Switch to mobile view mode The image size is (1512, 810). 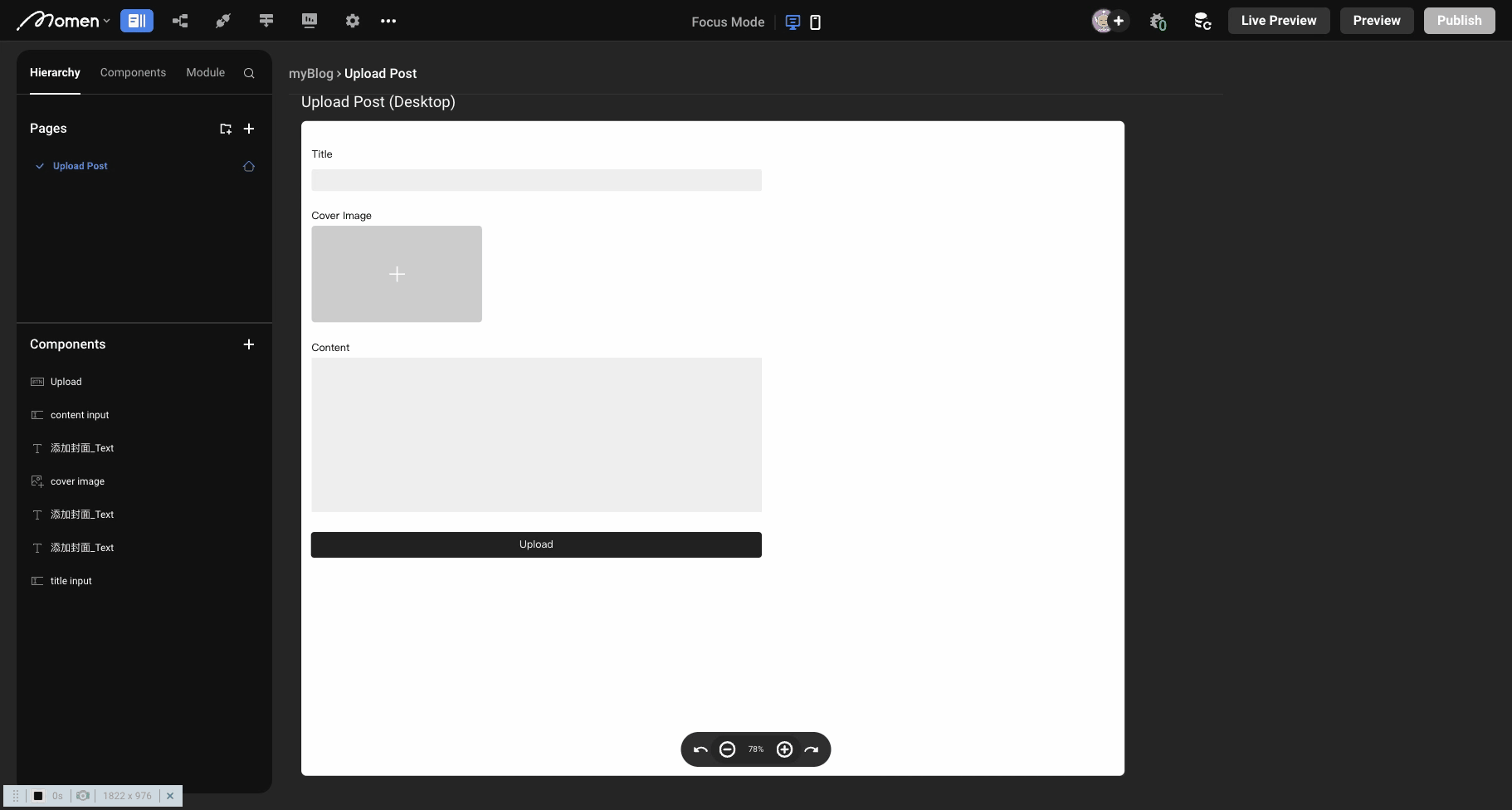coord(815,22)
